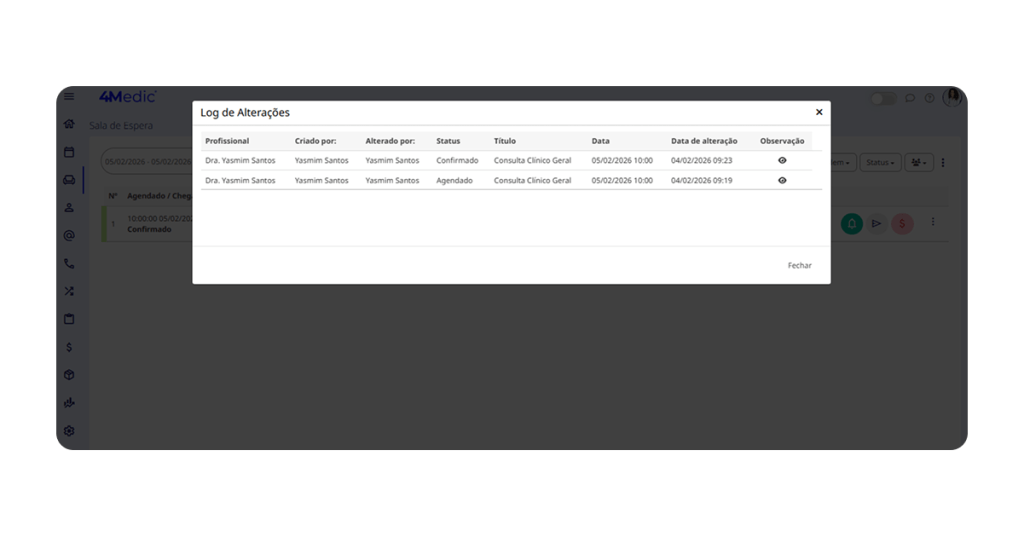Open the settings gear in the sidebar
The width and height of the screenshot is (1024, 537).
[x=69, y=431]
